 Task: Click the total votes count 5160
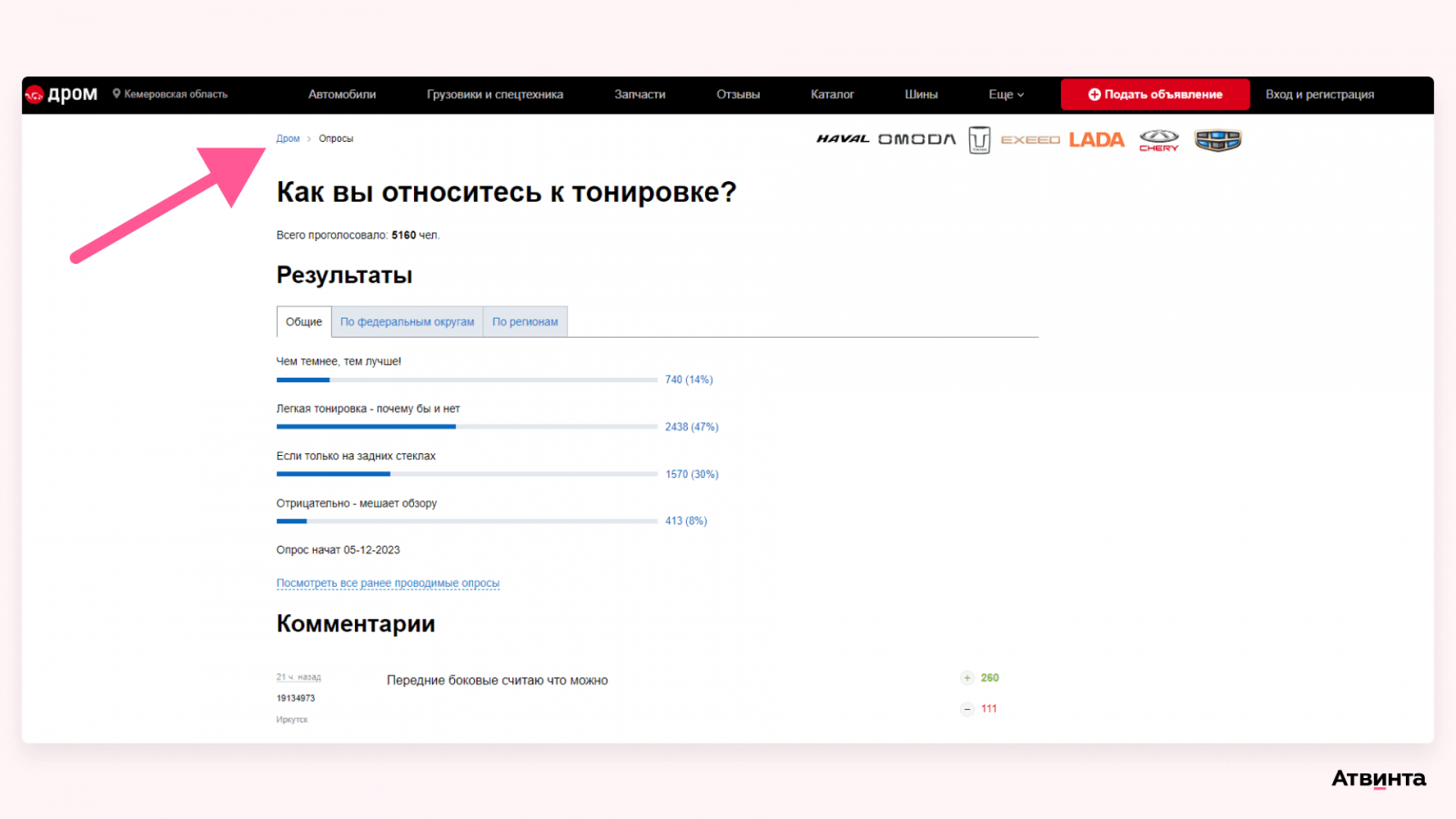click(x=404, y=236)
